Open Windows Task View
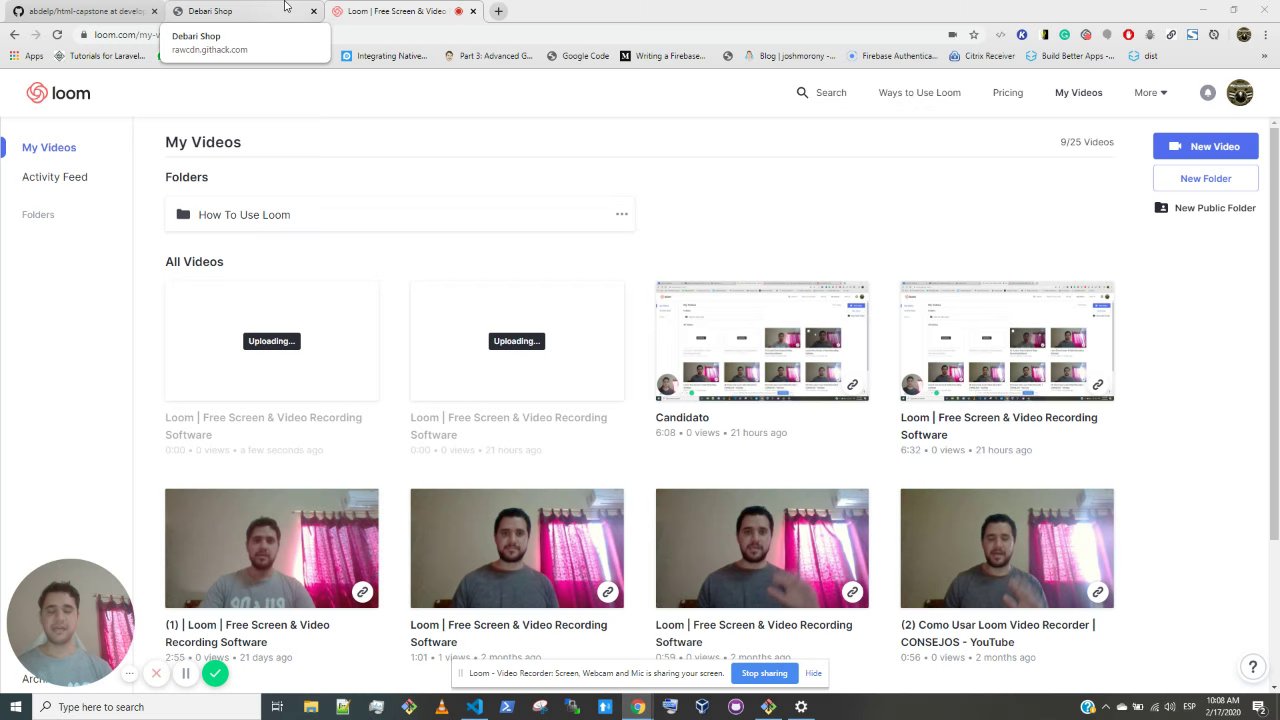The width and height of the screenshot is (1280, 720). [277, 707]
